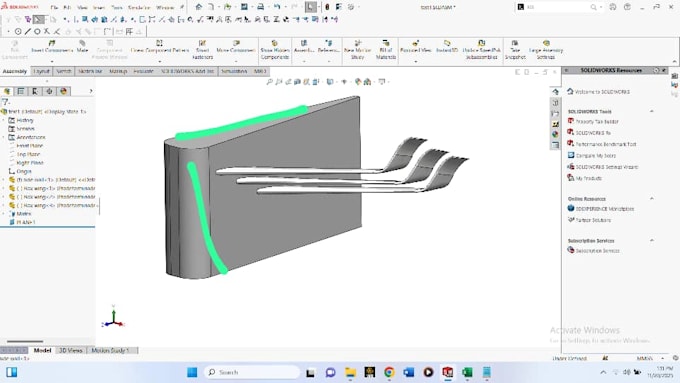Screen dimensions: 680x383
Task: Expand the History tree node
Action: pyautogui.click(x=4, y=120)
